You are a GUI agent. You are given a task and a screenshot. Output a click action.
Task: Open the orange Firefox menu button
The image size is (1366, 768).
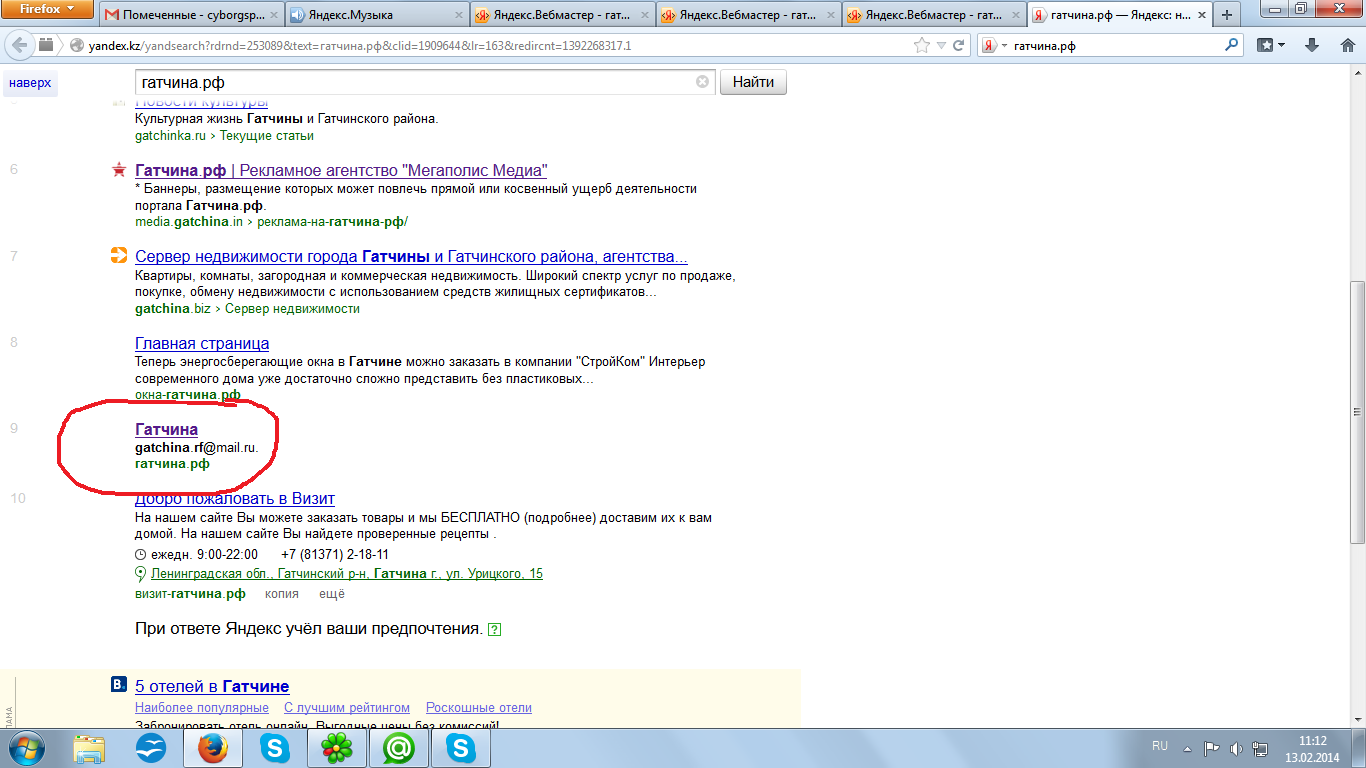point(45,10)
